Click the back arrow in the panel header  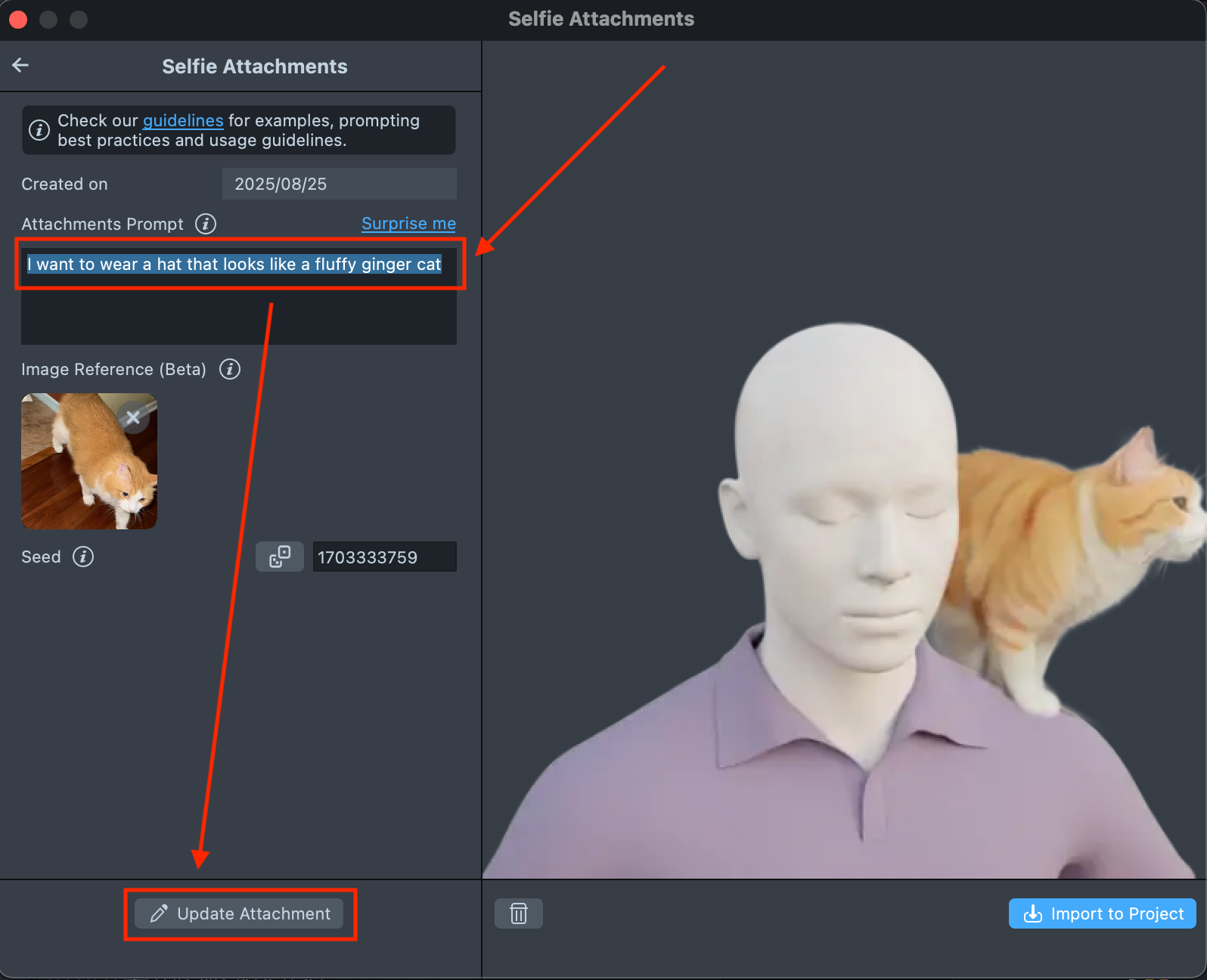20,66
